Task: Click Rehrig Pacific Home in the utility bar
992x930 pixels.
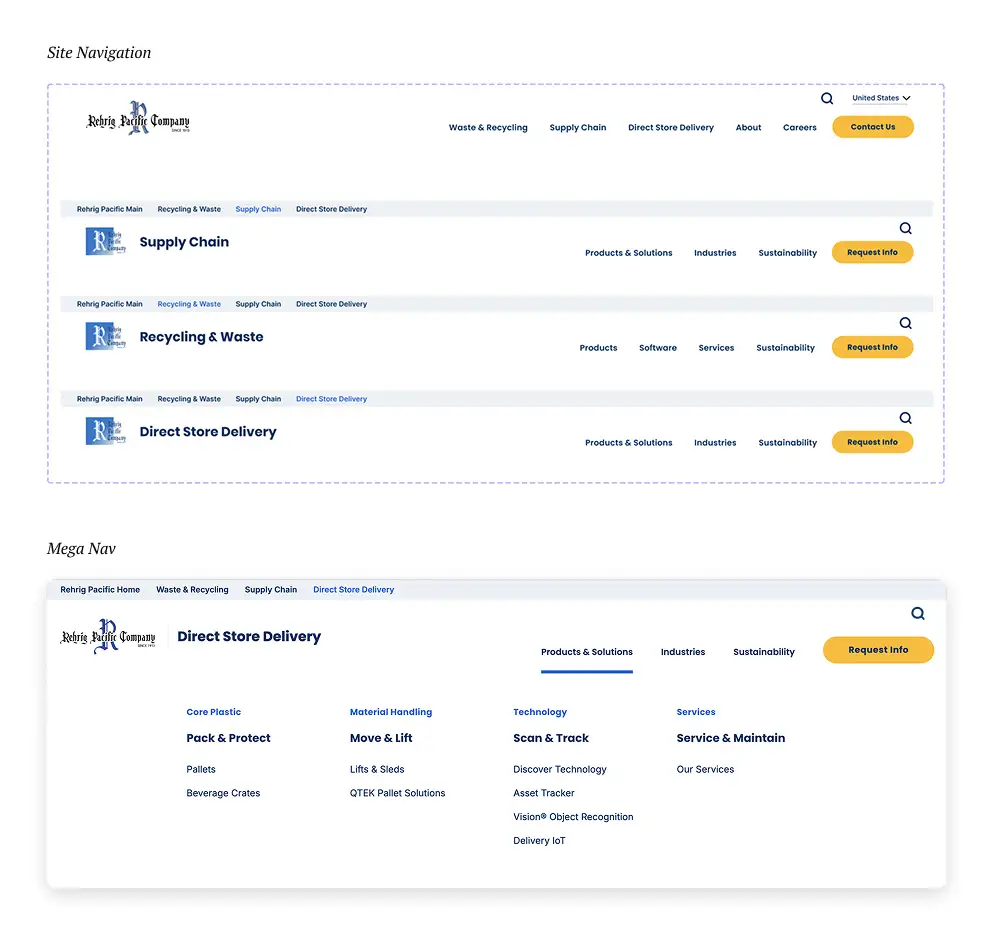Action: click(99, 590)
